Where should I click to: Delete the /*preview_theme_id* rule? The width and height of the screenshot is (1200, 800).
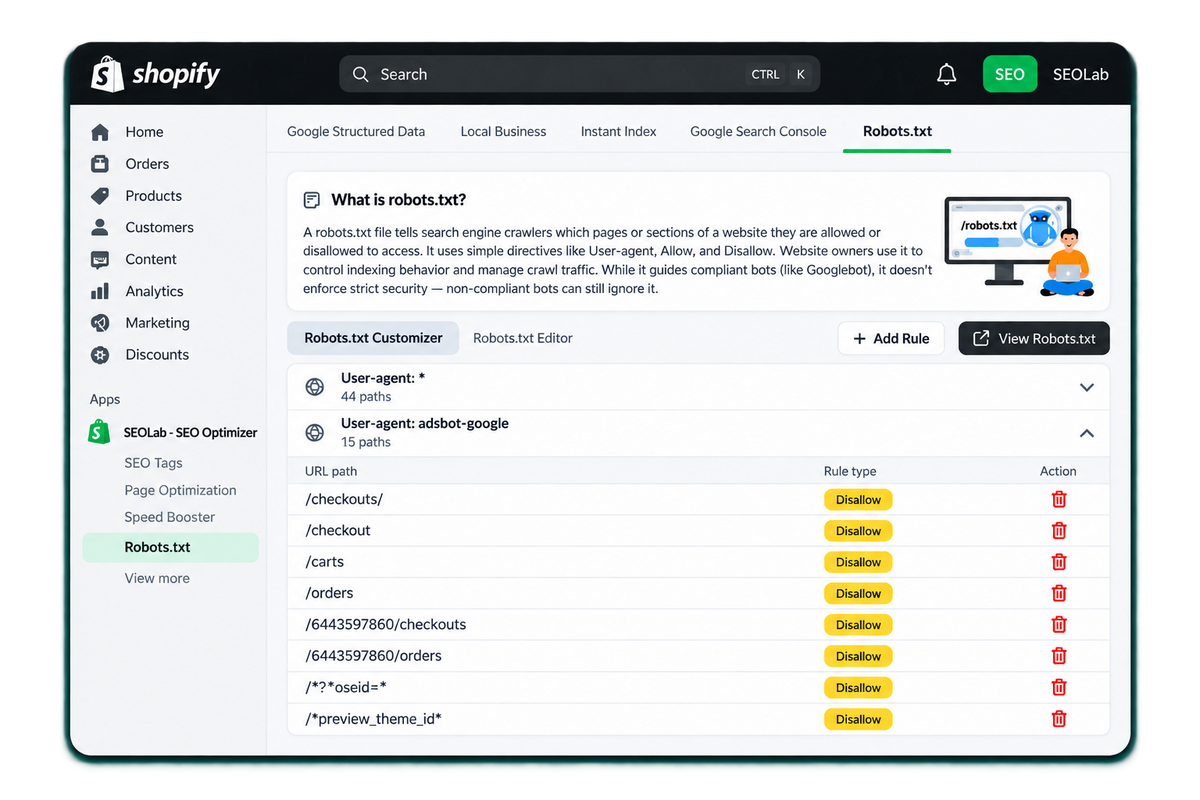1059,719
